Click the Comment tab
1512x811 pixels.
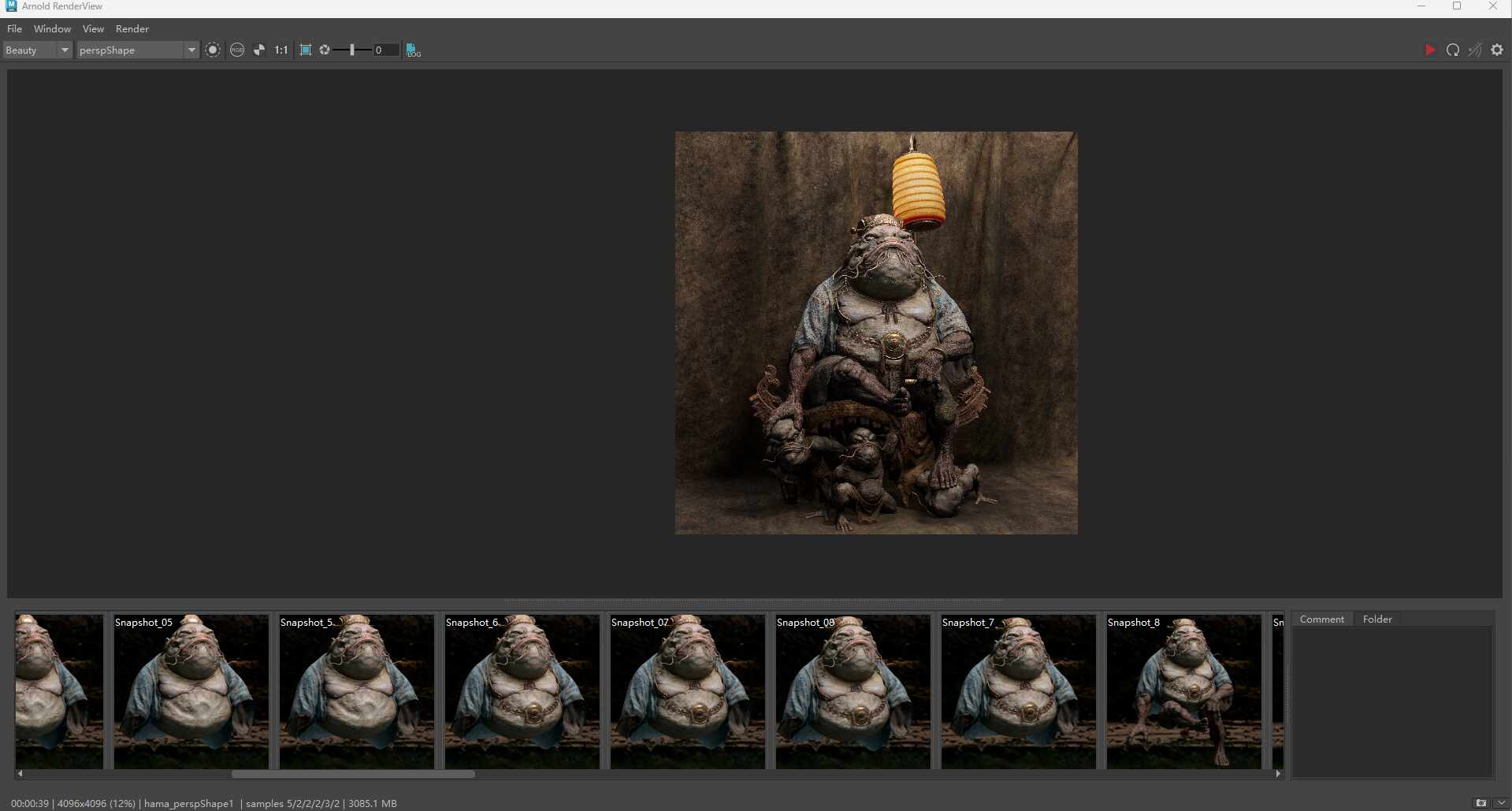1321,619
